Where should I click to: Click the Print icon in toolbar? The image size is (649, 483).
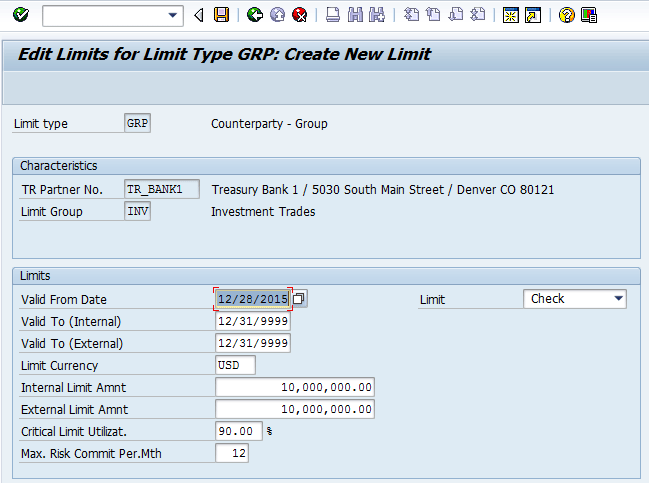(x=333, y=15)
